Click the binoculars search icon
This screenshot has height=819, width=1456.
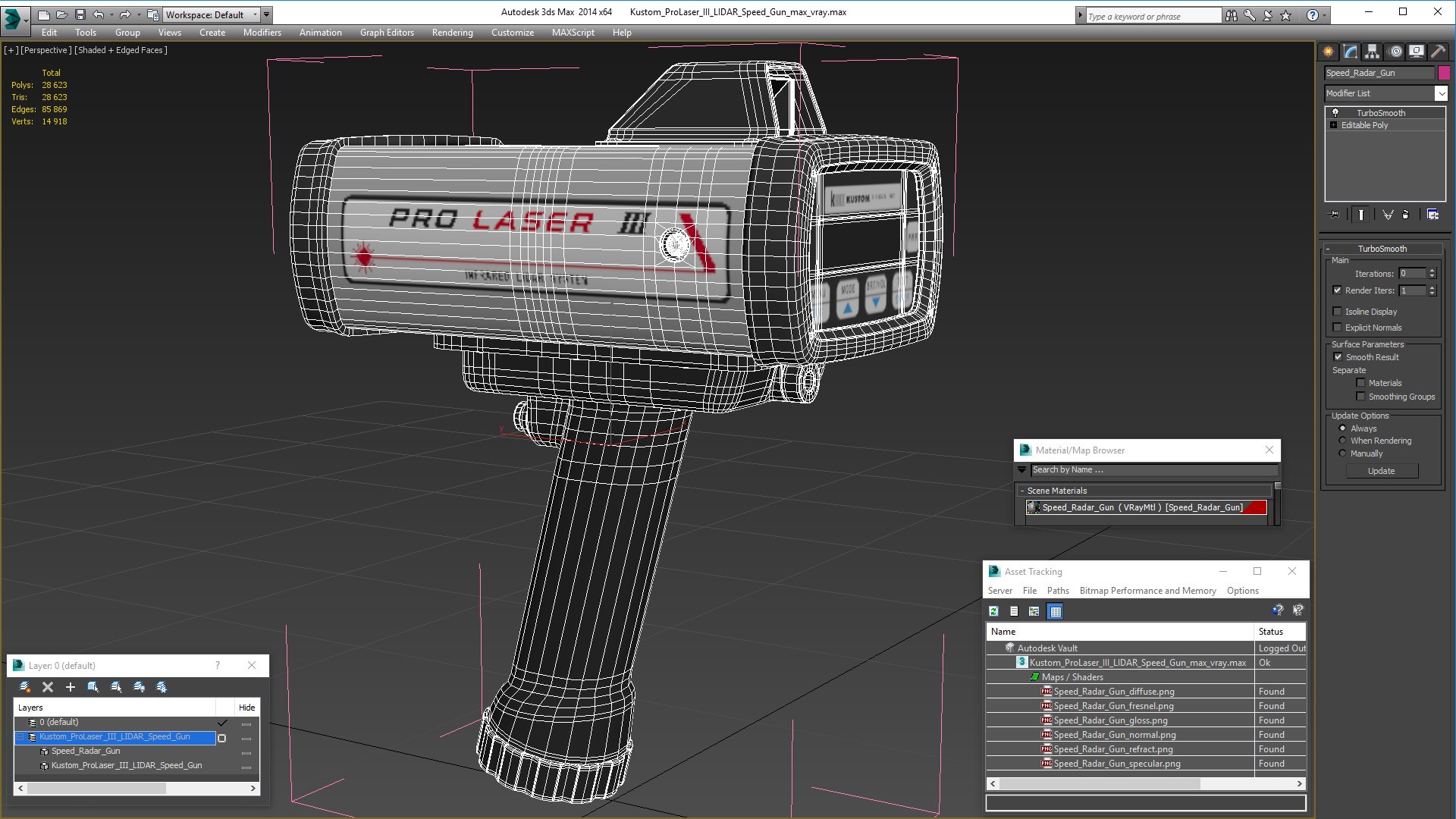pyautogui.click(x=1232, y=15)
